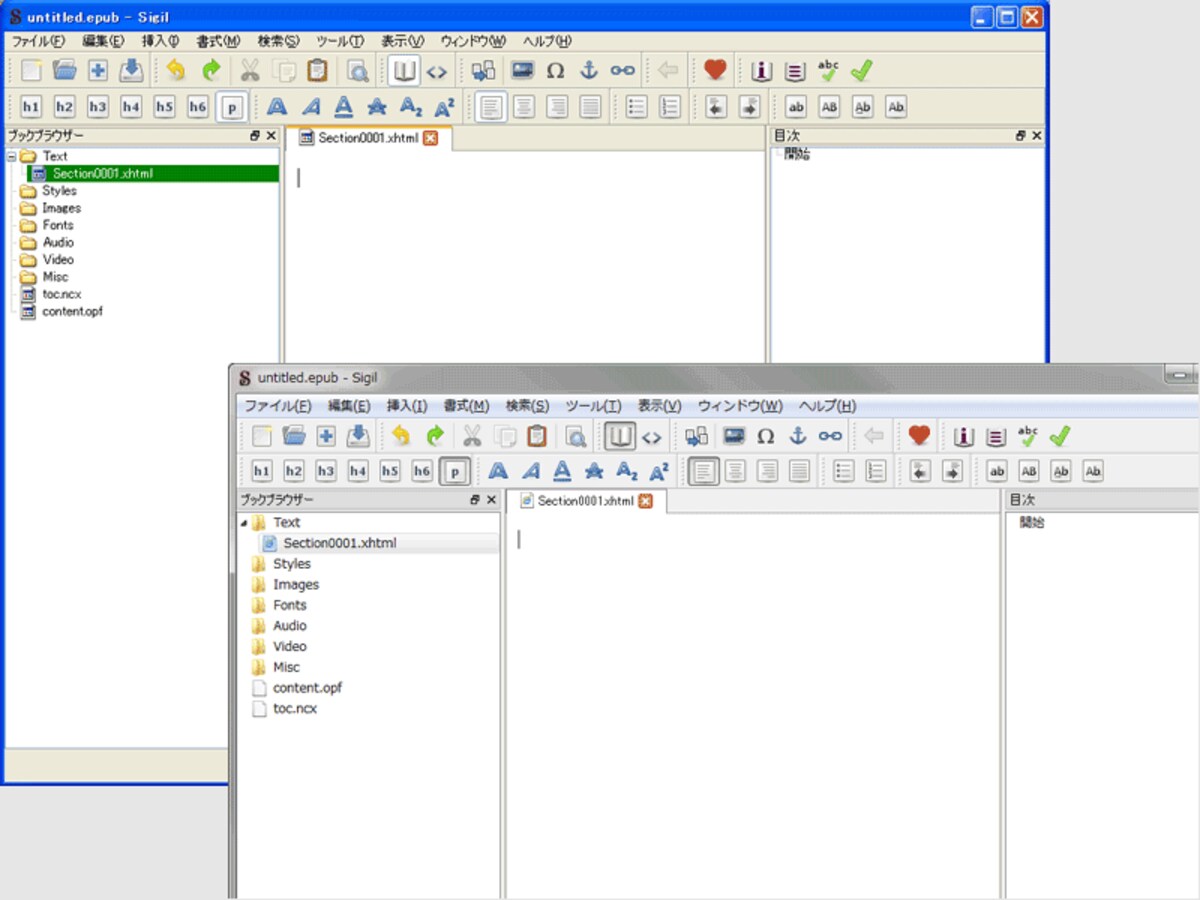Click Undo arrow in front Sigil window
This screenshot has height=900, width=1200.
pos(402,436)
